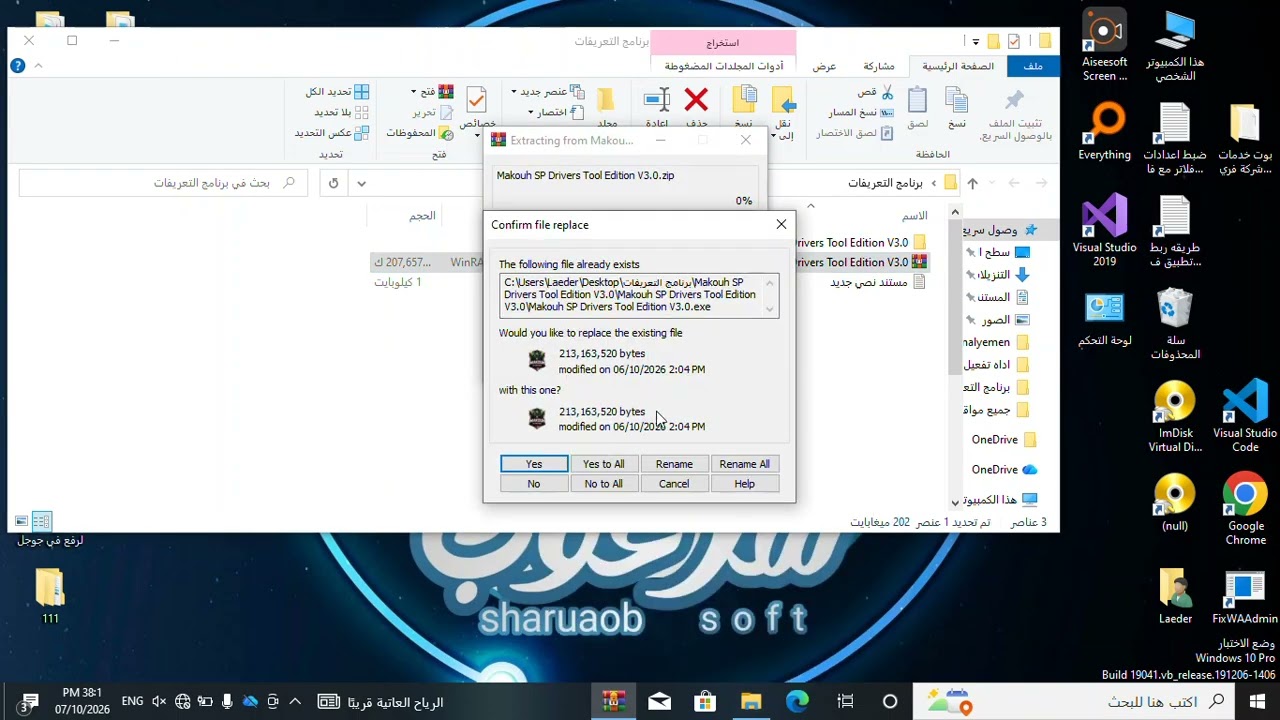Close the Confirm file replace dialog
Viewport: 1280px width, 720px height.
781,225
